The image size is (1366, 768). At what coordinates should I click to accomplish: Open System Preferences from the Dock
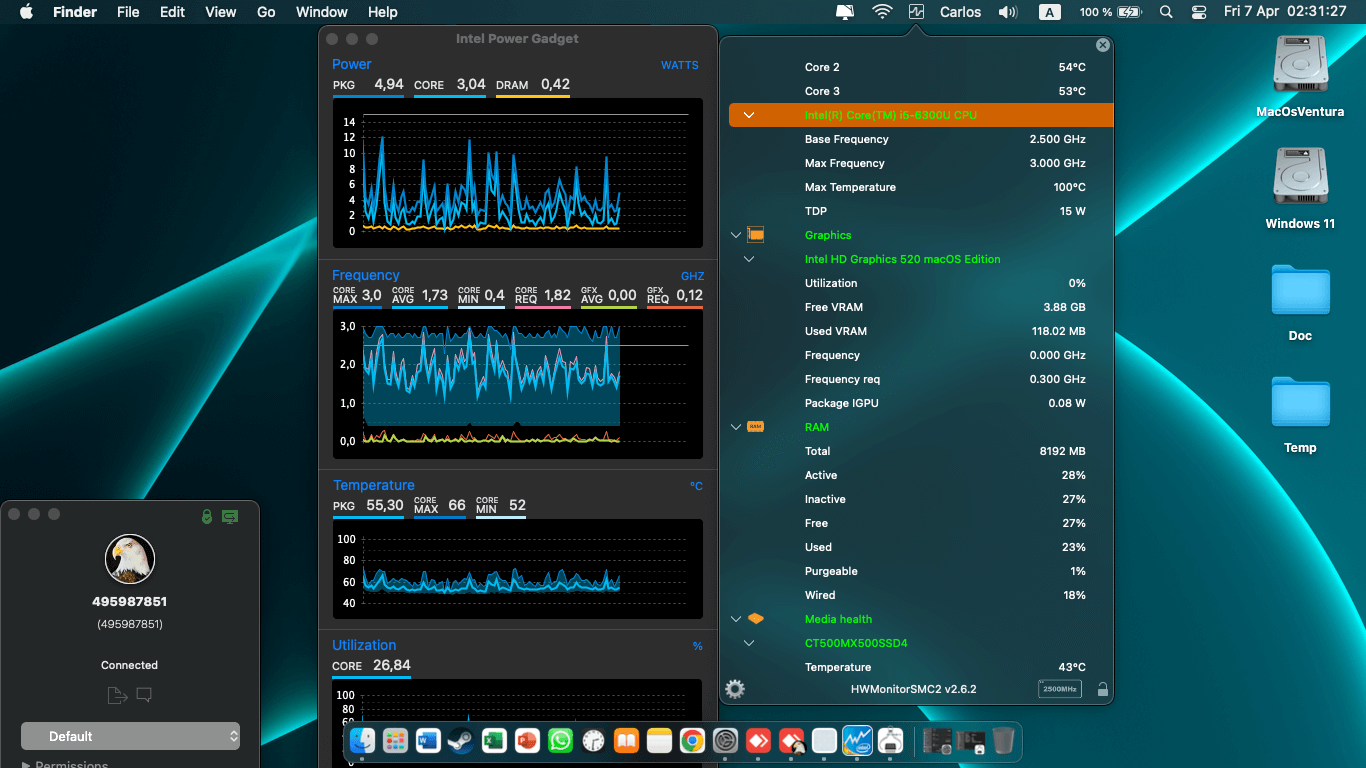pos(725,740)
